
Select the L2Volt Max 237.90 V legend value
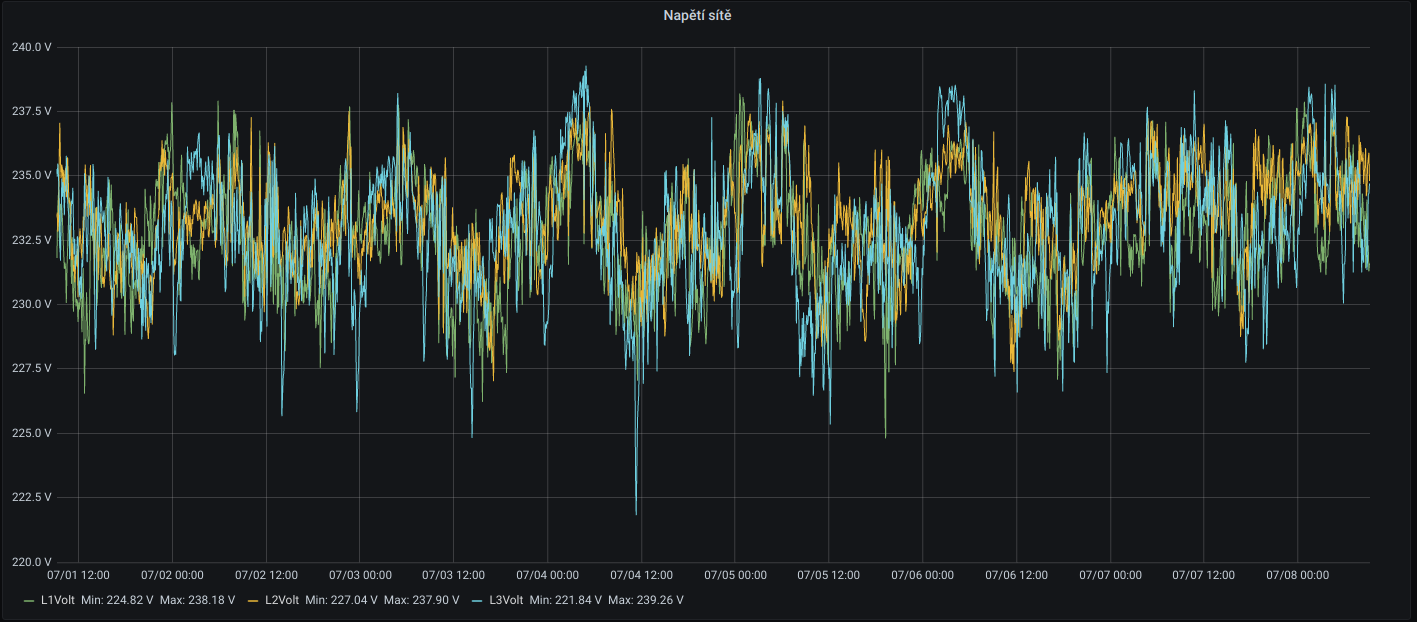pos(421,600)
